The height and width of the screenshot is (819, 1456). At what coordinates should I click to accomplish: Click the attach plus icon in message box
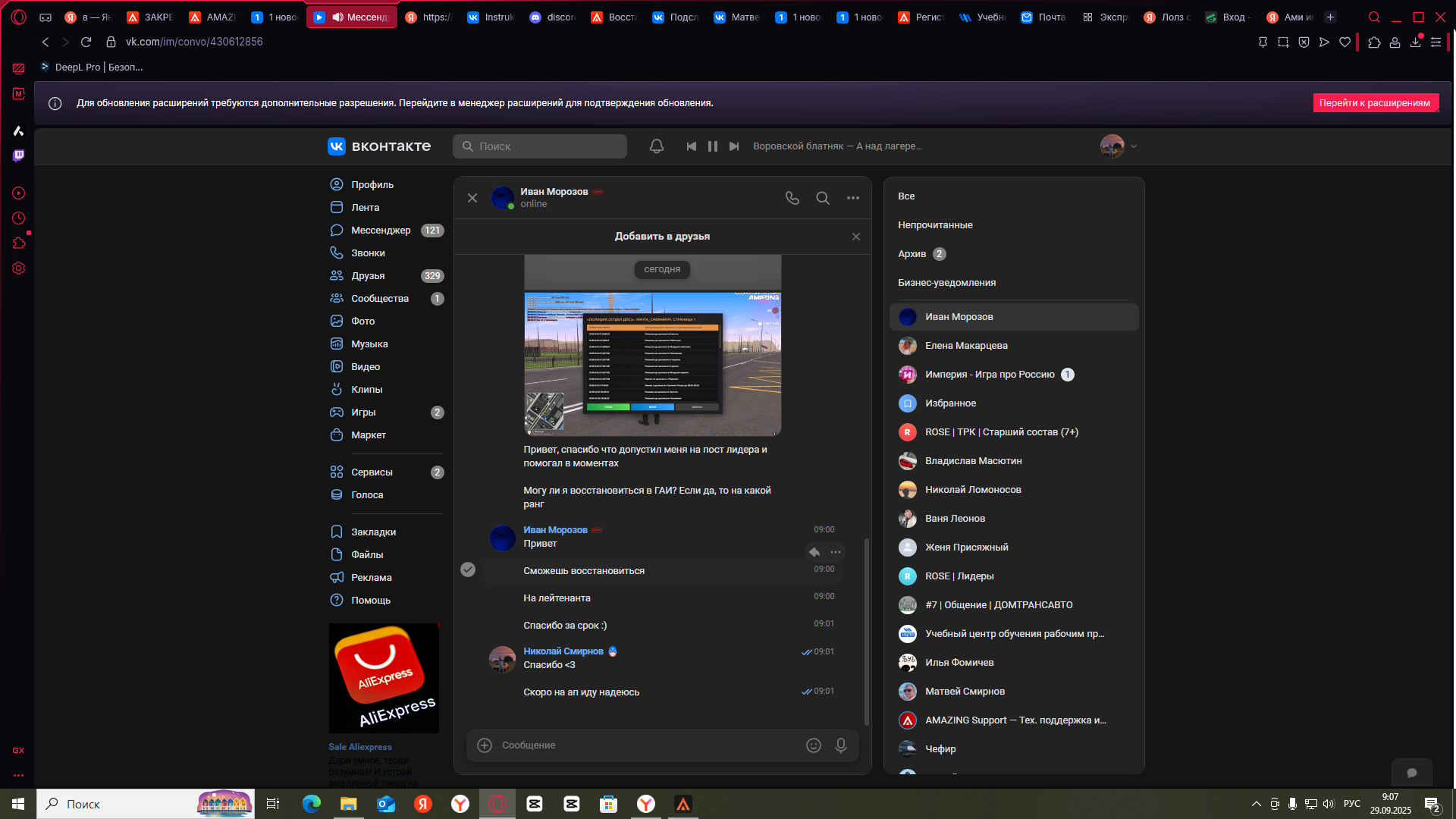(x=485, y=745)
